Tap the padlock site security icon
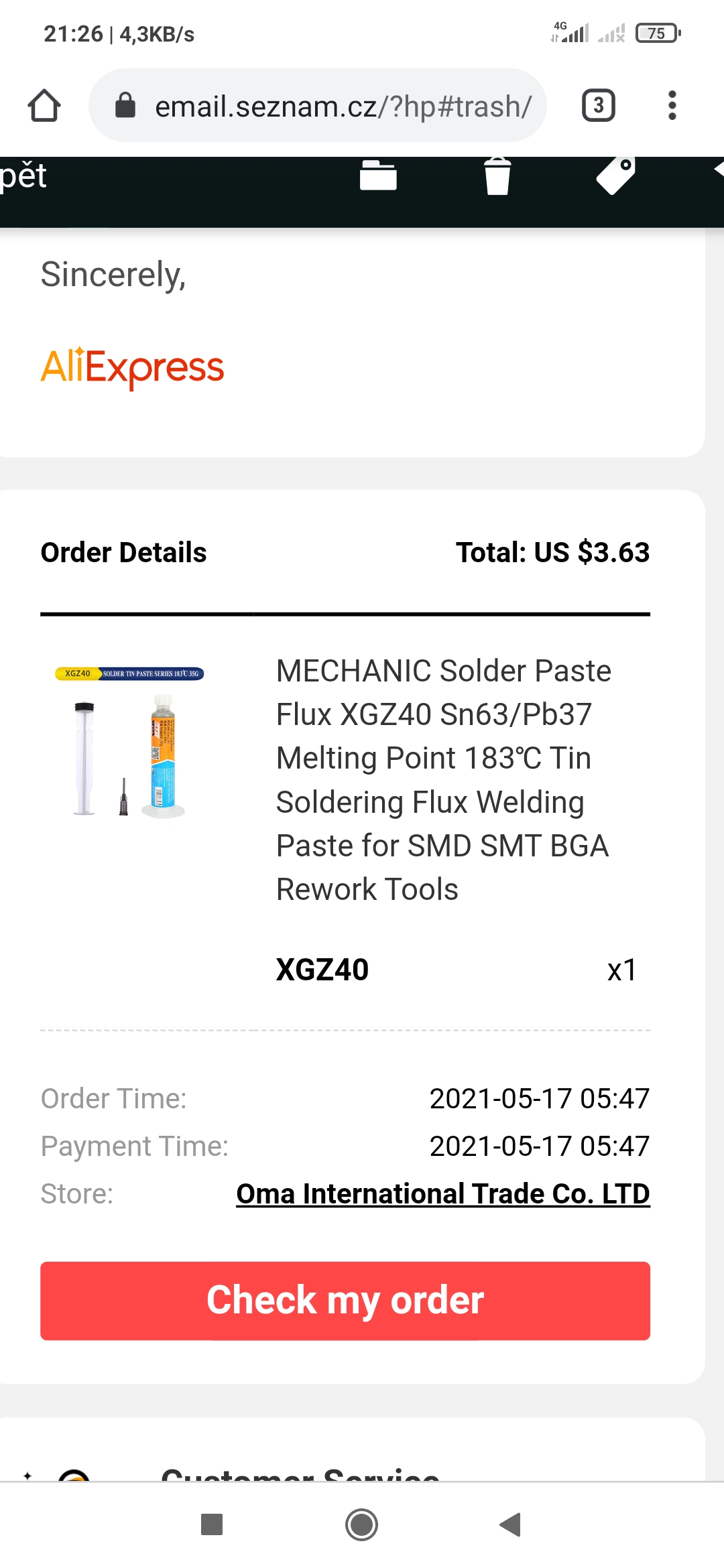This screenshot has width=724, height=1568. coord(125,106)
